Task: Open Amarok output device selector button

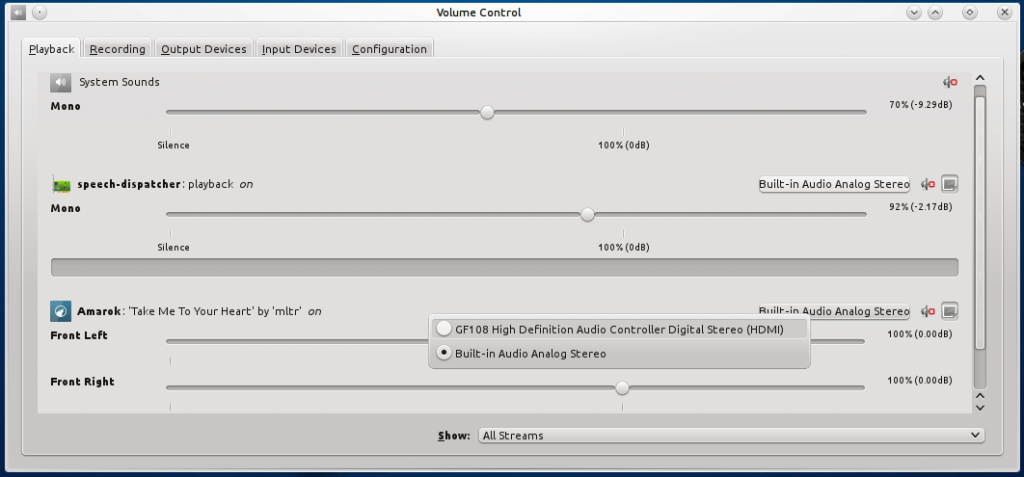Action: 834,311
